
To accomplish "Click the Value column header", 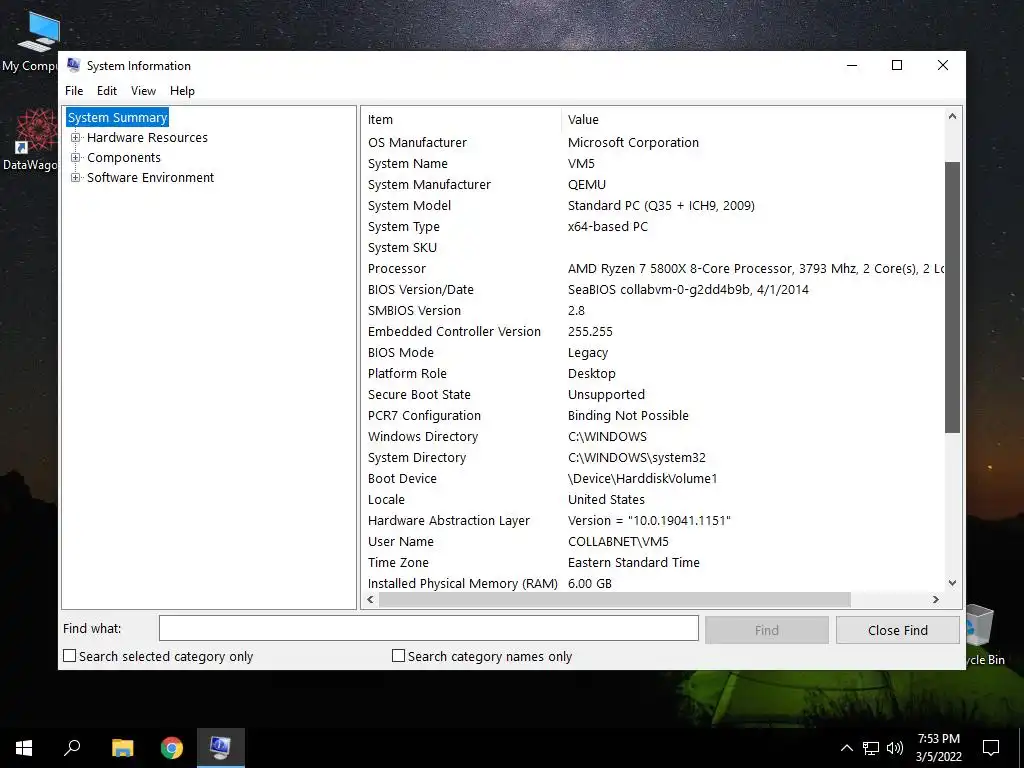I will coord(753,120).
